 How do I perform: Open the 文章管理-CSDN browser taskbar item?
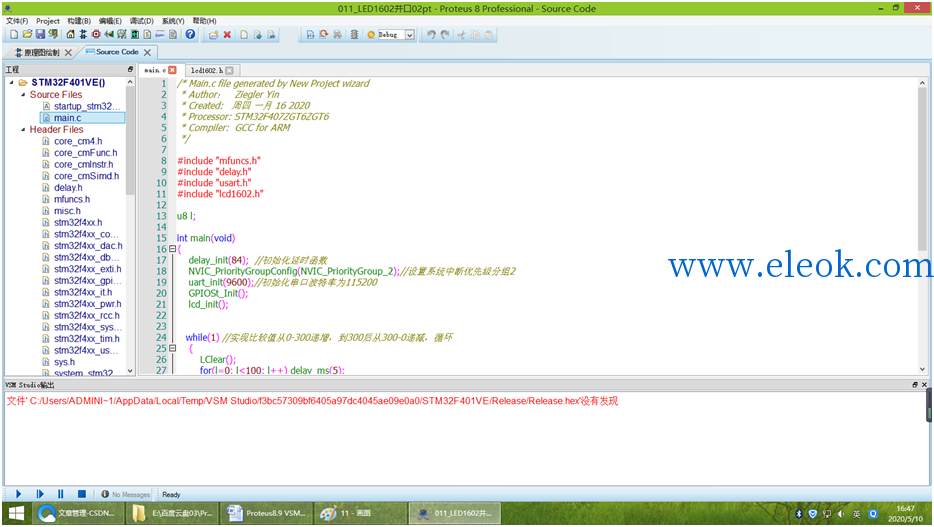[79, 513]
